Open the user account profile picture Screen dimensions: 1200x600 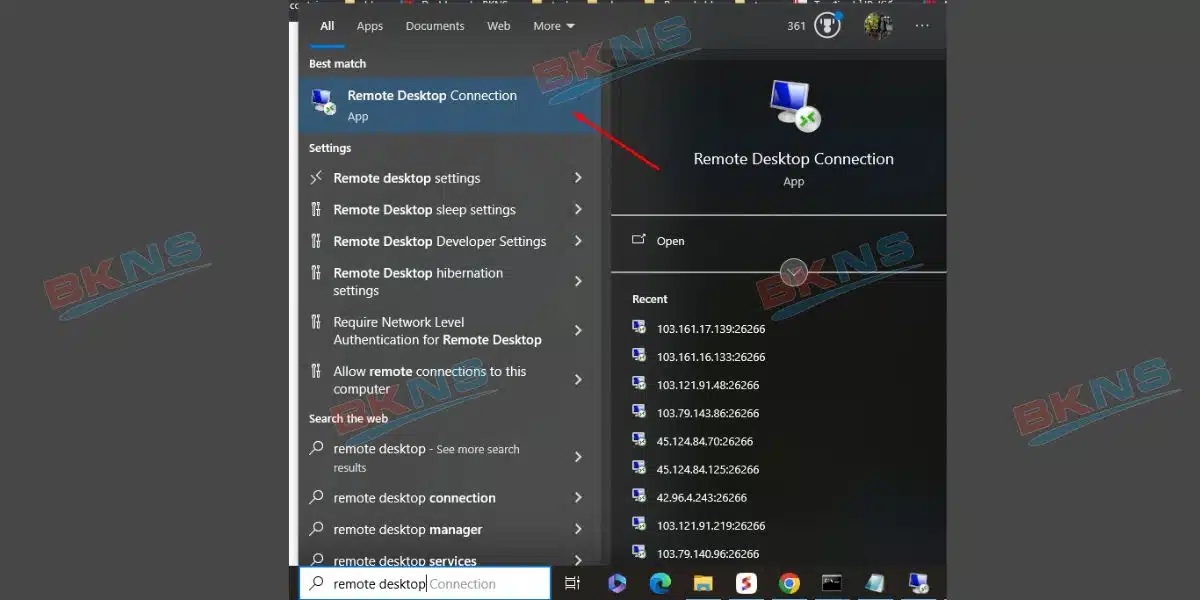(877, 25)
